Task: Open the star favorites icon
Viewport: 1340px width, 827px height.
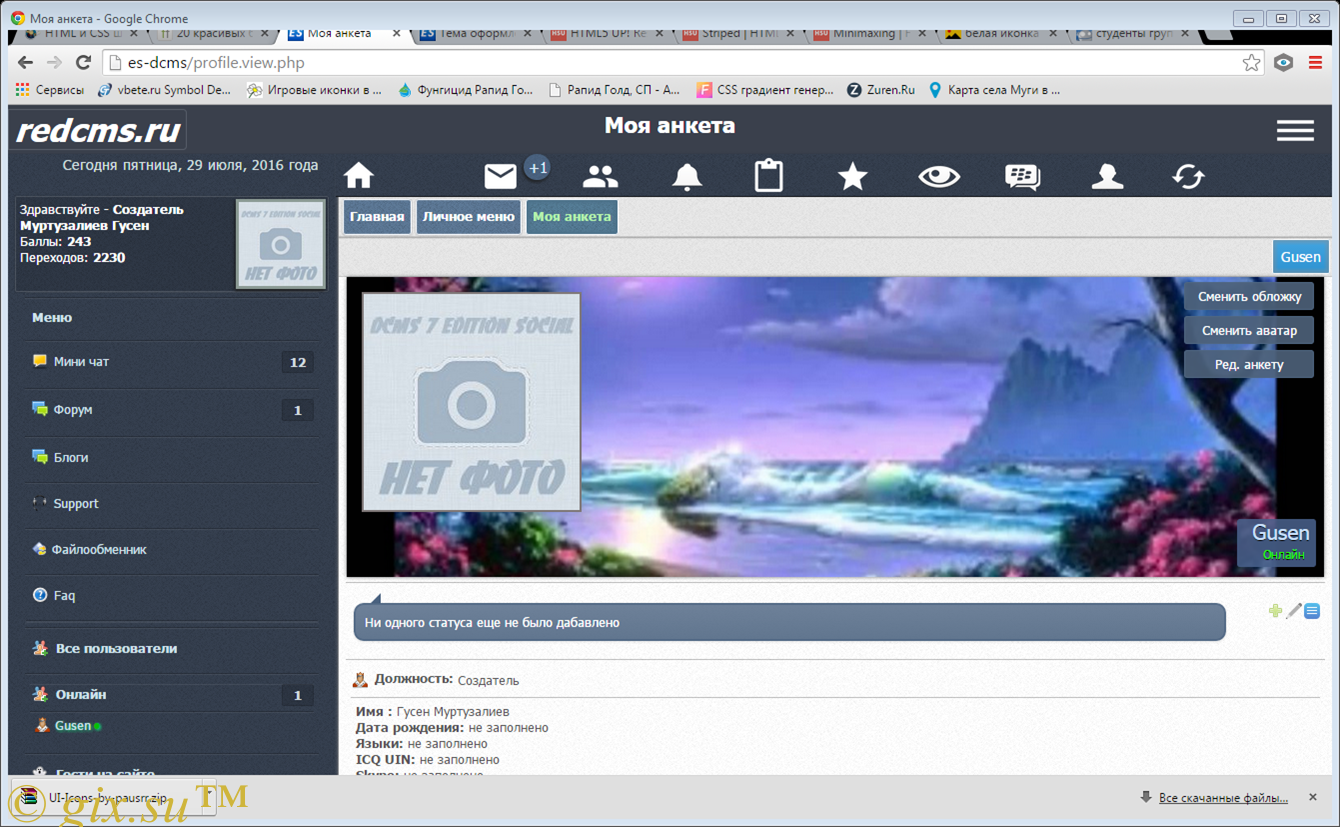Action: (852, 177)
